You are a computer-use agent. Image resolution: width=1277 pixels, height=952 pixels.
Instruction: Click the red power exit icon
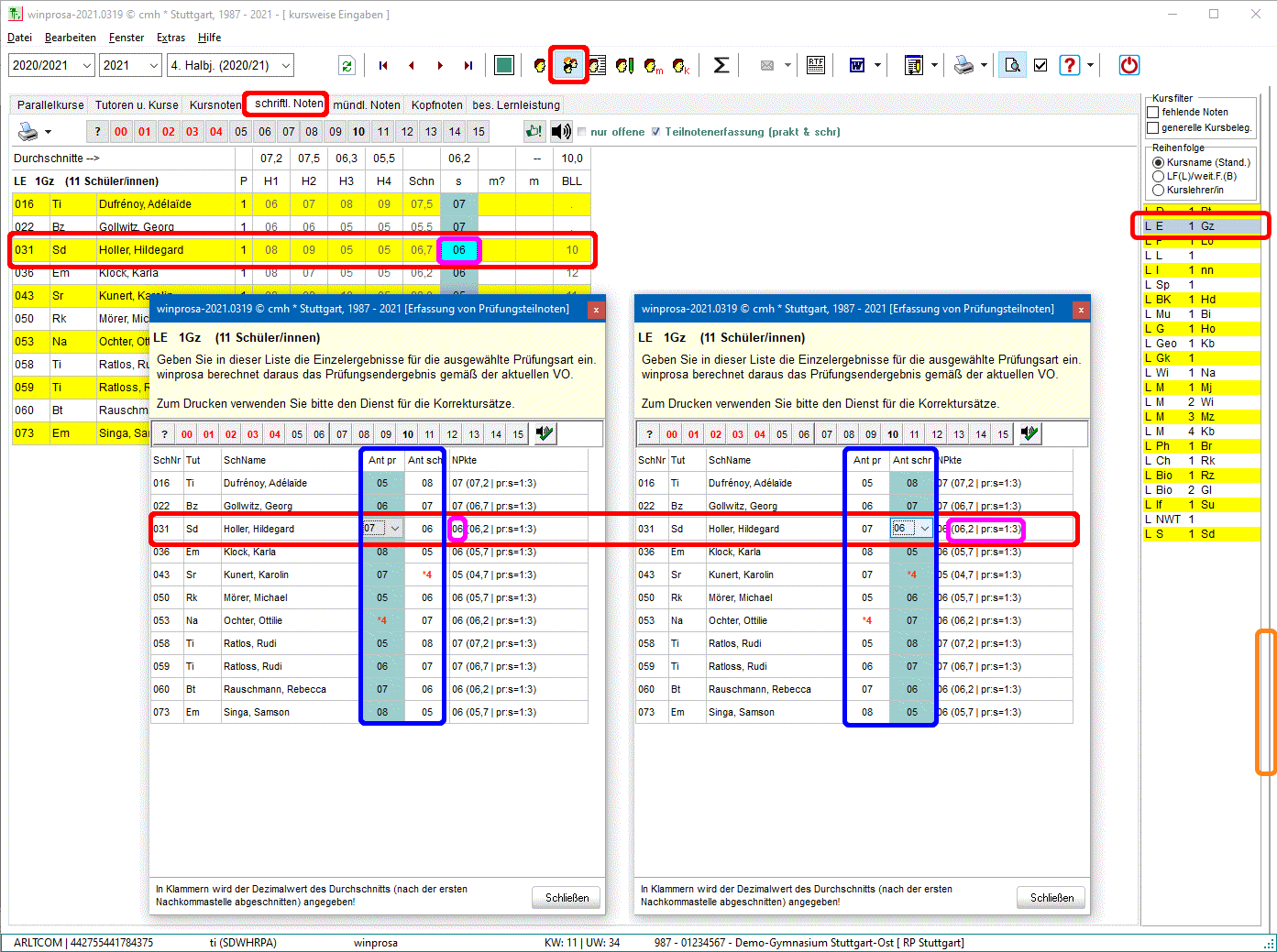[x=1128, y=65]
